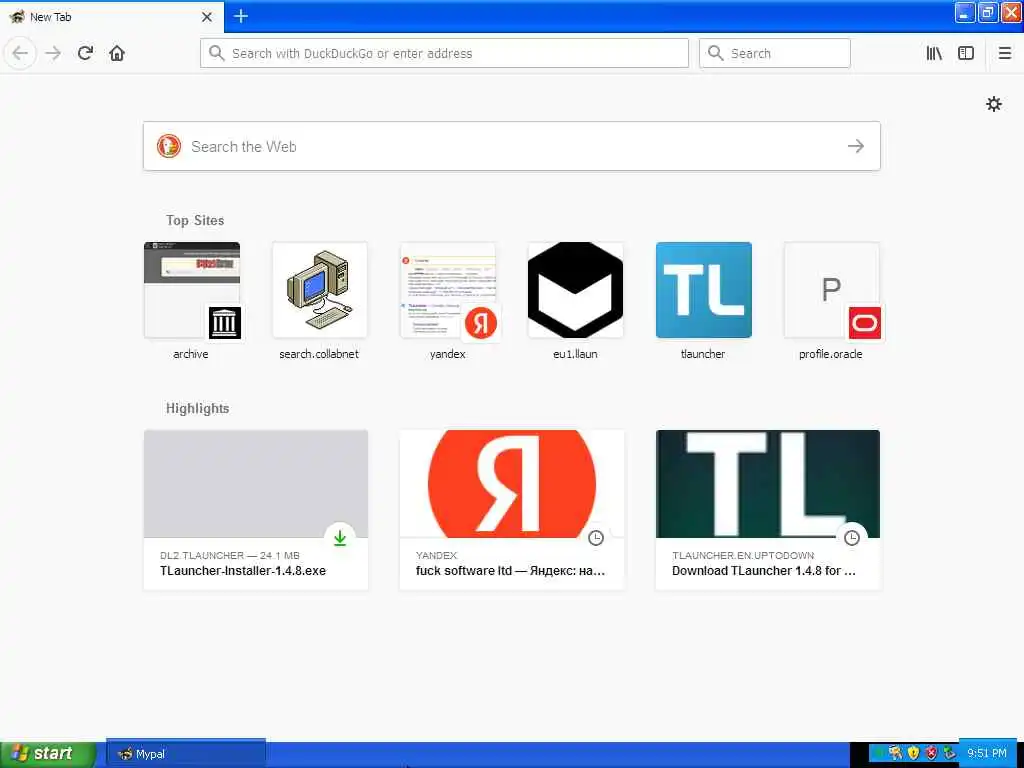Click the Forward navigation arrow
1024x768 pixels.
tap(53, 53)
